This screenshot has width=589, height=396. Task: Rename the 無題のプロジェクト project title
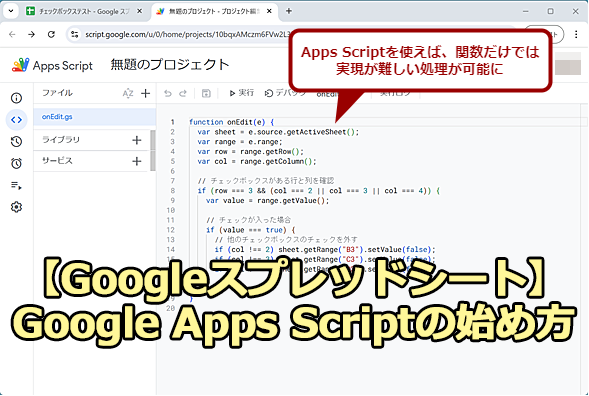point(170,65)
